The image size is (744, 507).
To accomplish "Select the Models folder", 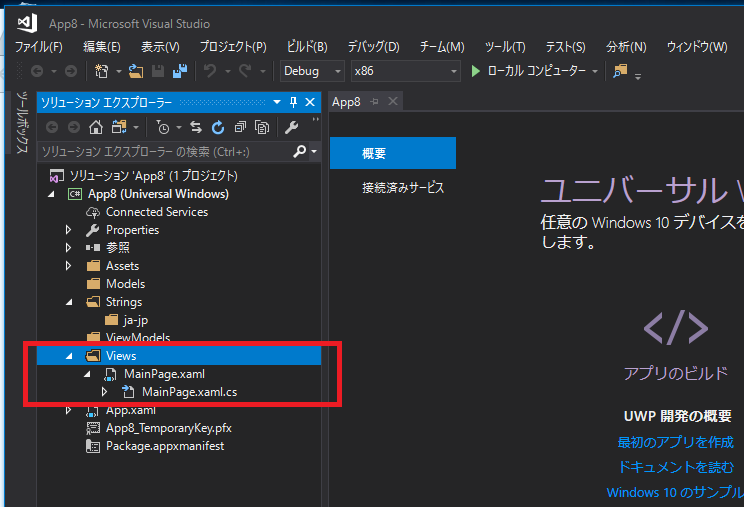I will tap(125, 284).
